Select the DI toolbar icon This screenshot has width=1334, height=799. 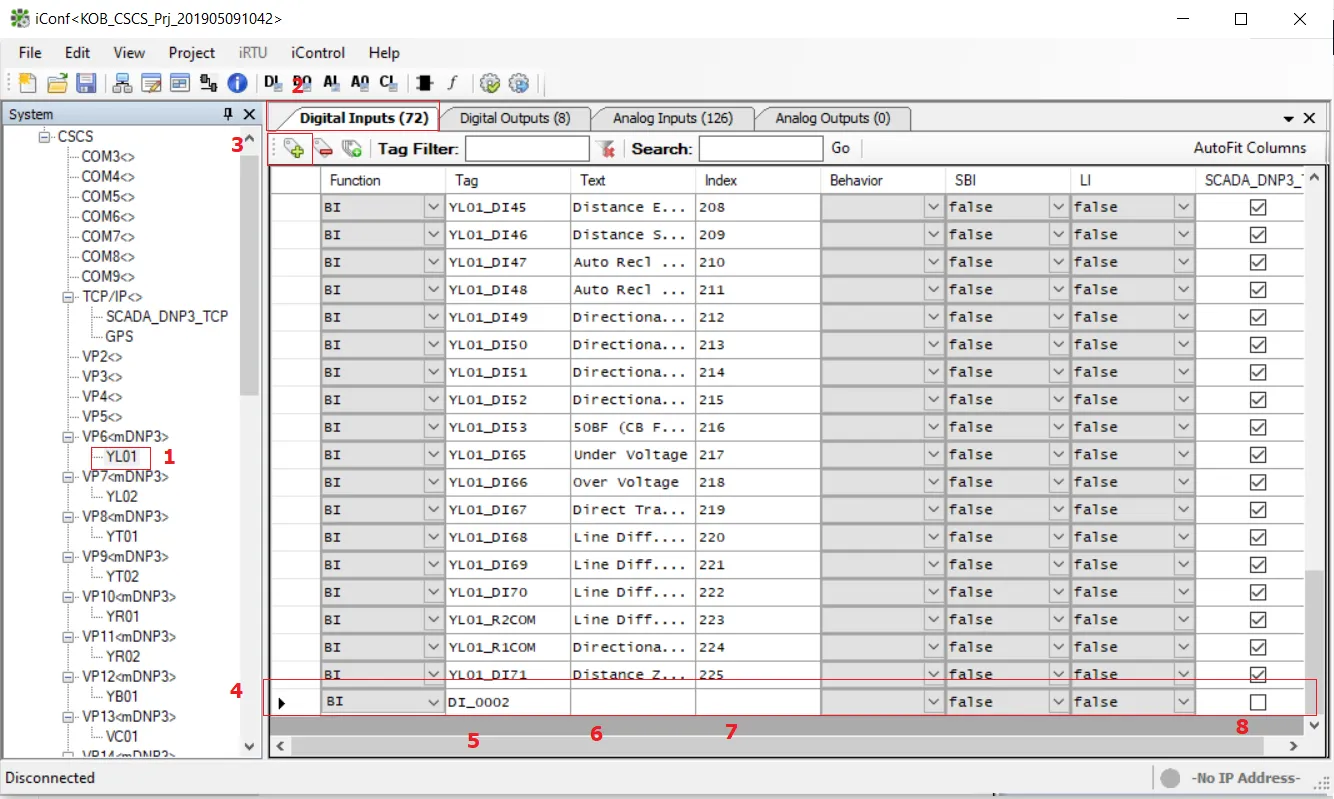pyautogui.click(x=272, y=83)
